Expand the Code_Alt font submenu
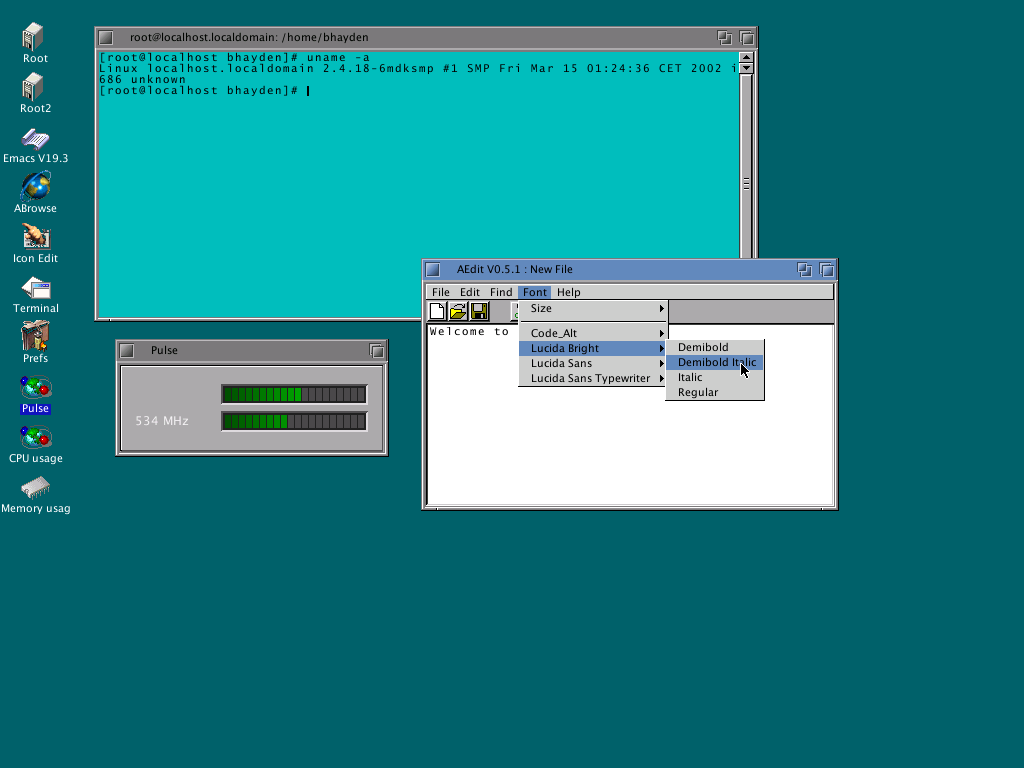 [x=593, y=333]
